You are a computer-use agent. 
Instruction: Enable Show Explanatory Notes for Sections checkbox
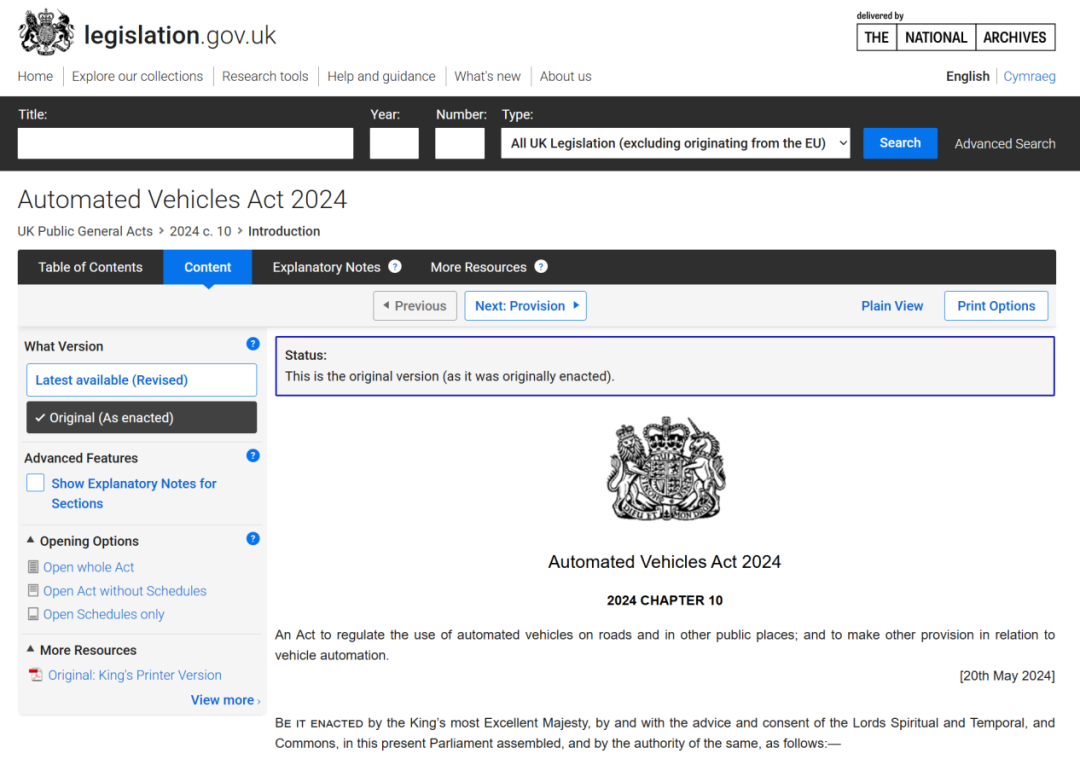tap(36, 483)
